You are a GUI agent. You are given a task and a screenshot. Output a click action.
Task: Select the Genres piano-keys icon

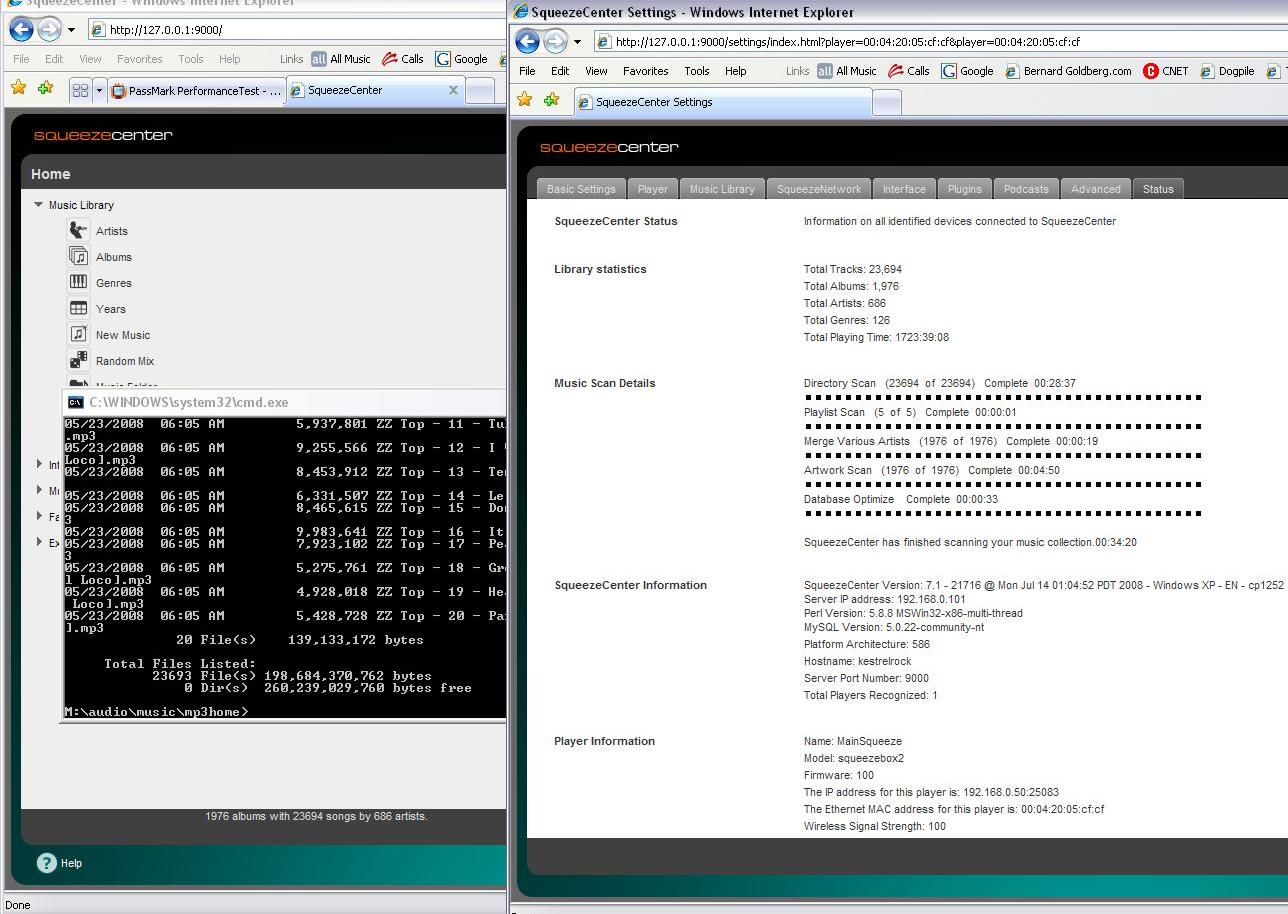(x=78, y=283)
